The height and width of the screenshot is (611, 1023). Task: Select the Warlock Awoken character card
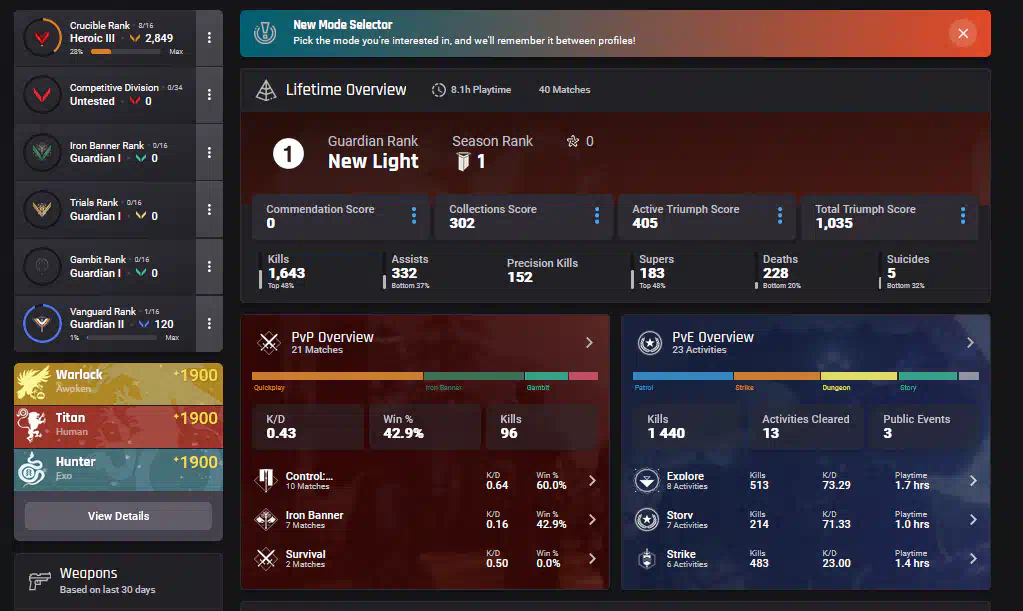tap(118, 383)
